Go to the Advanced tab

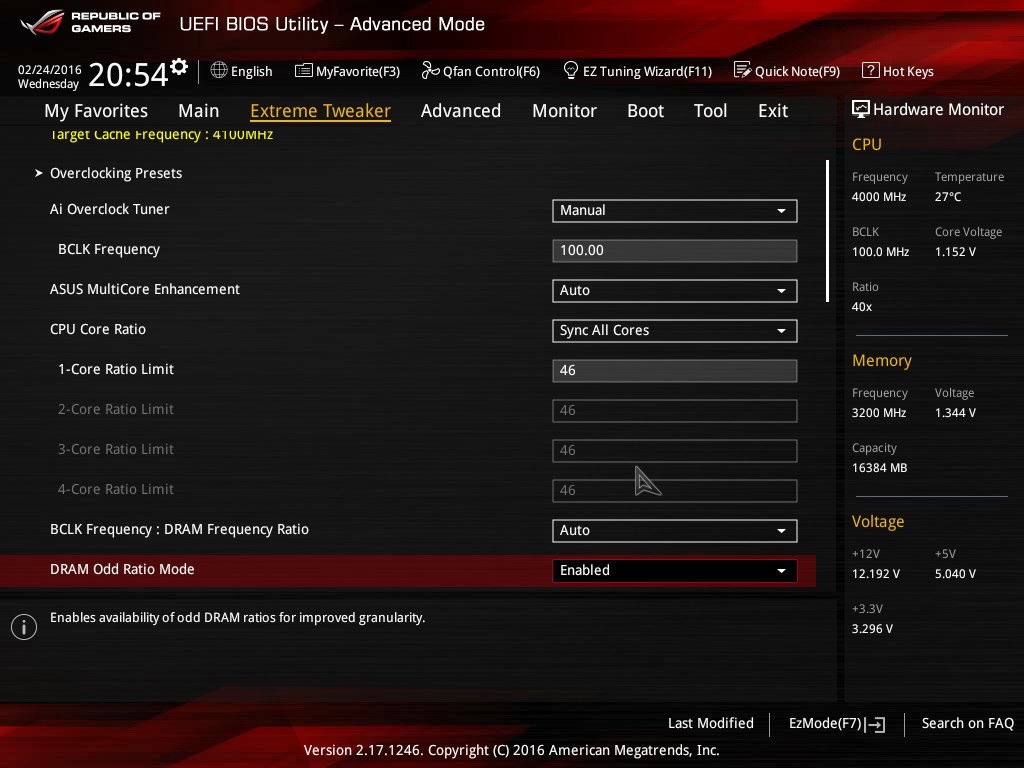click(x=461, y=111)
